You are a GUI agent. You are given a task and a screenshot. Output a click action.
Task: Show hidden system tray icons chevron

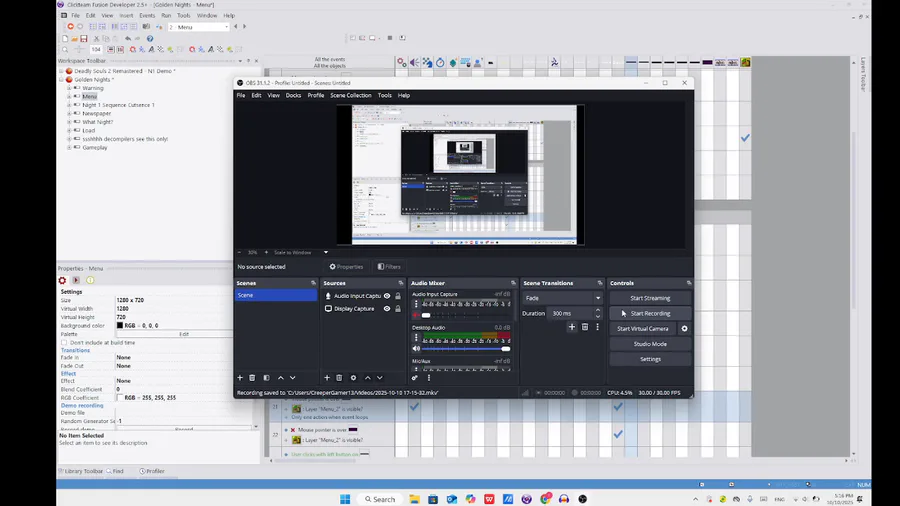(x=695, y=499)
